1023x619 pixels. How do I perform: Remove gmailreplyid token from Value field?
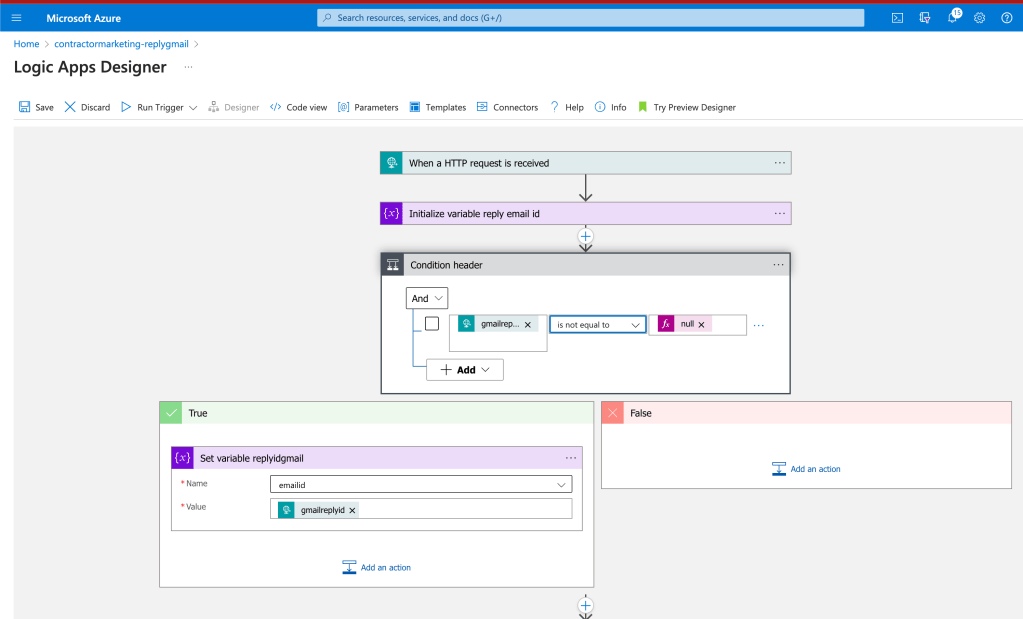click(352, 511)
